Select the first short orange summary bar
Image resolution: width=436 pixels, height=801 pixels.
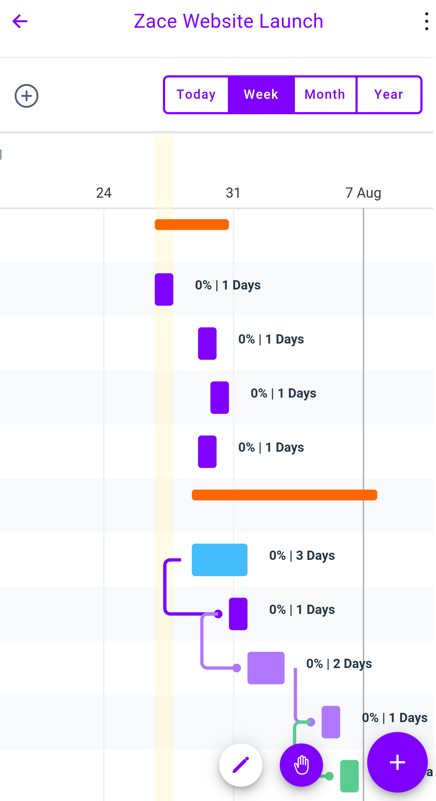pyautogui.click(x=192, y=224)
